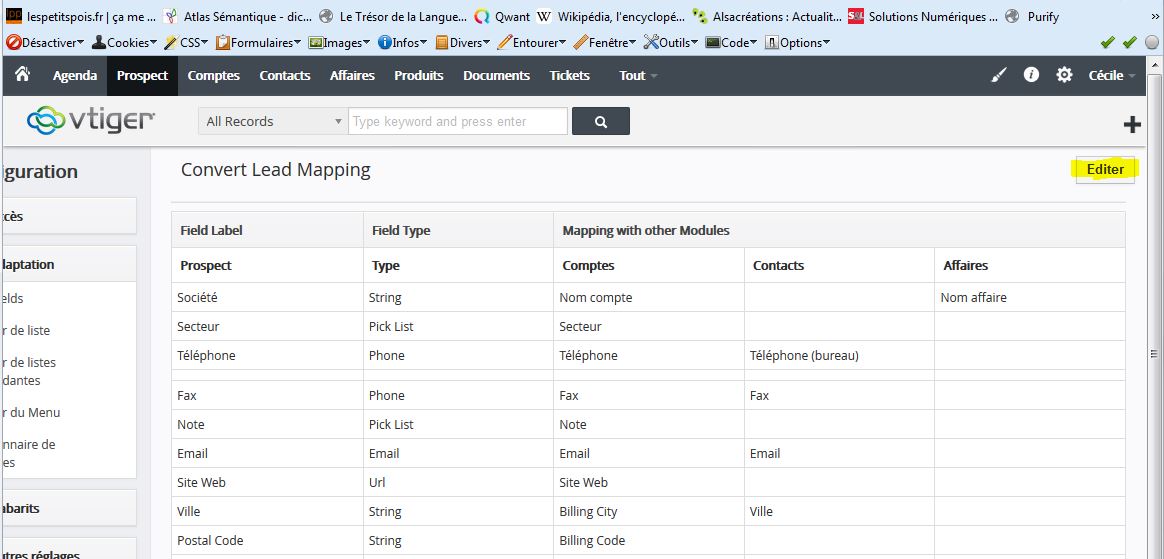Open the theme paintbrush icon
The width and height of the screenshot is (1164, 559).
(x=998, y=75)
